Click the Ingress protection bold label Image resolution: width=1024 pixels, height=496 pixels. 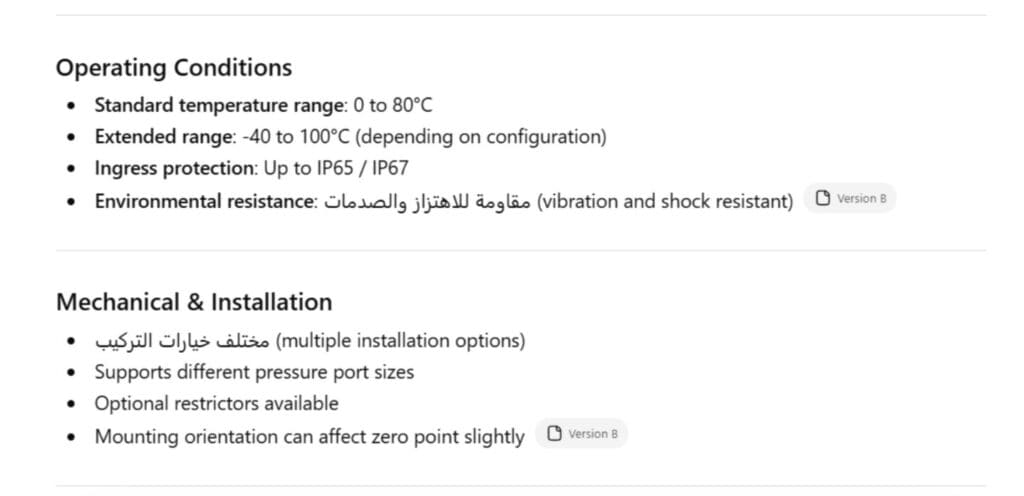(174, 168)
